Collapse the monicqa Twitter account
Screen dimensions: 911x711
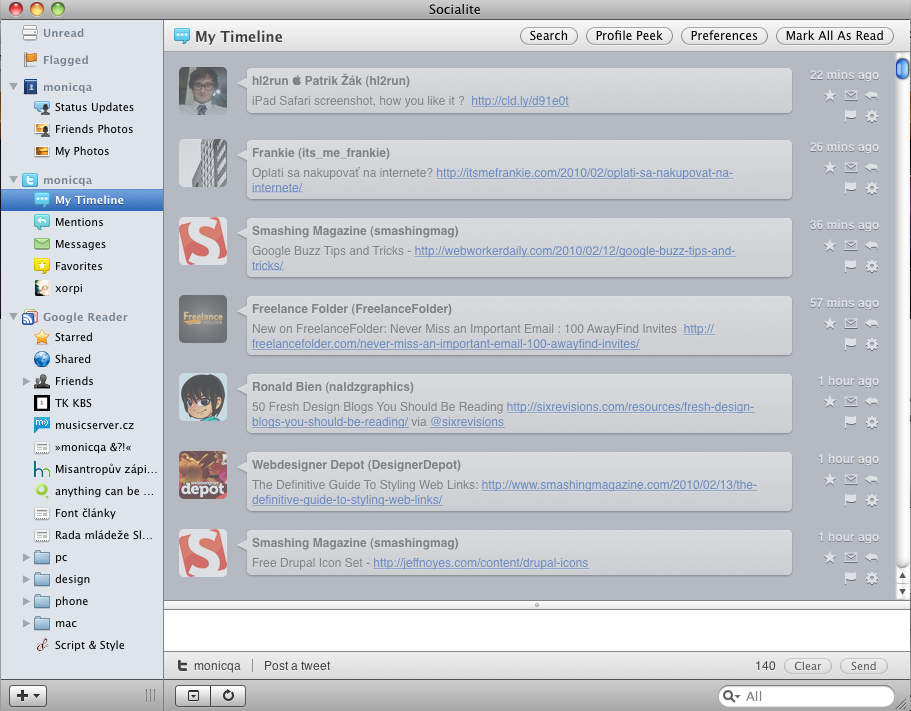[x=13, y=179]
